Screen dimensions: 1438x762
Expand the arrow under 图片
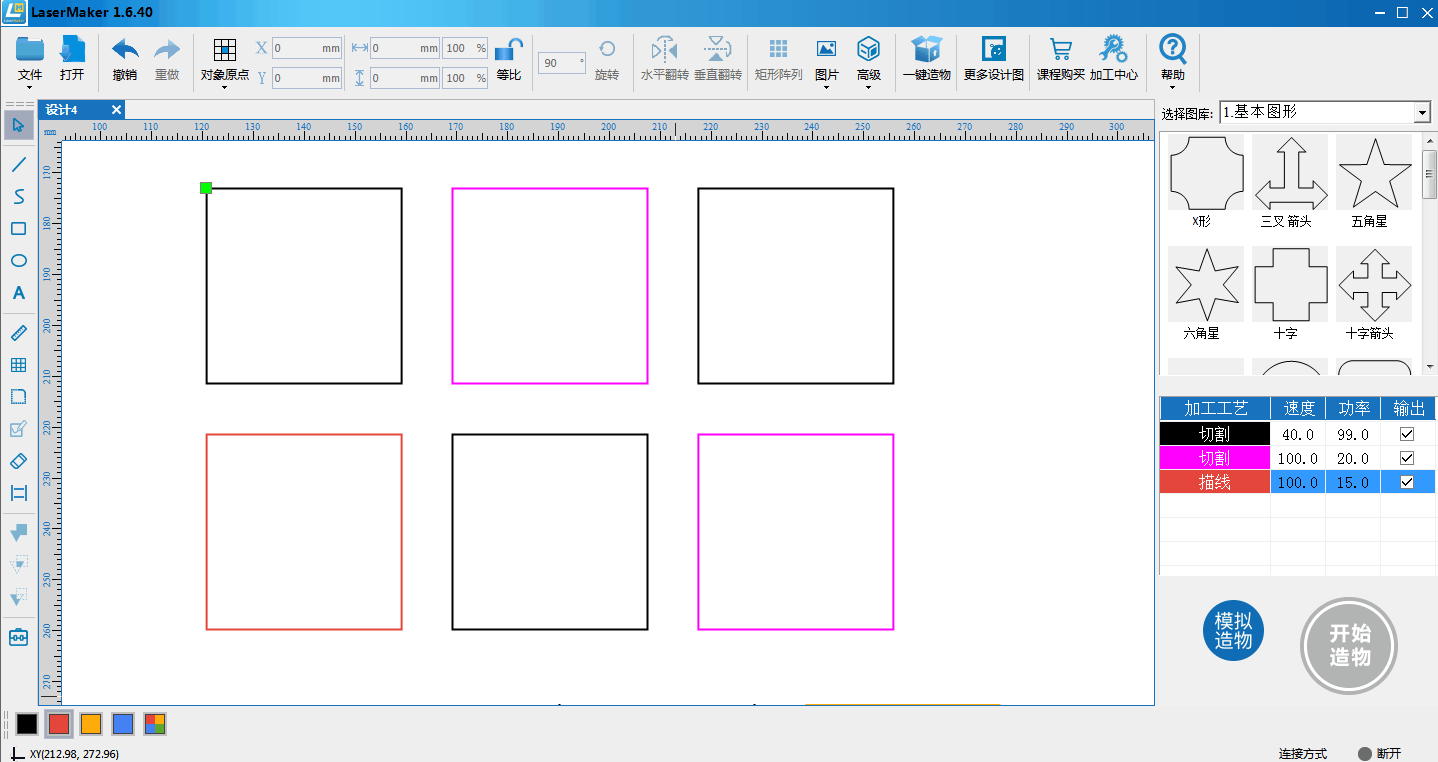tap(826, 87)
